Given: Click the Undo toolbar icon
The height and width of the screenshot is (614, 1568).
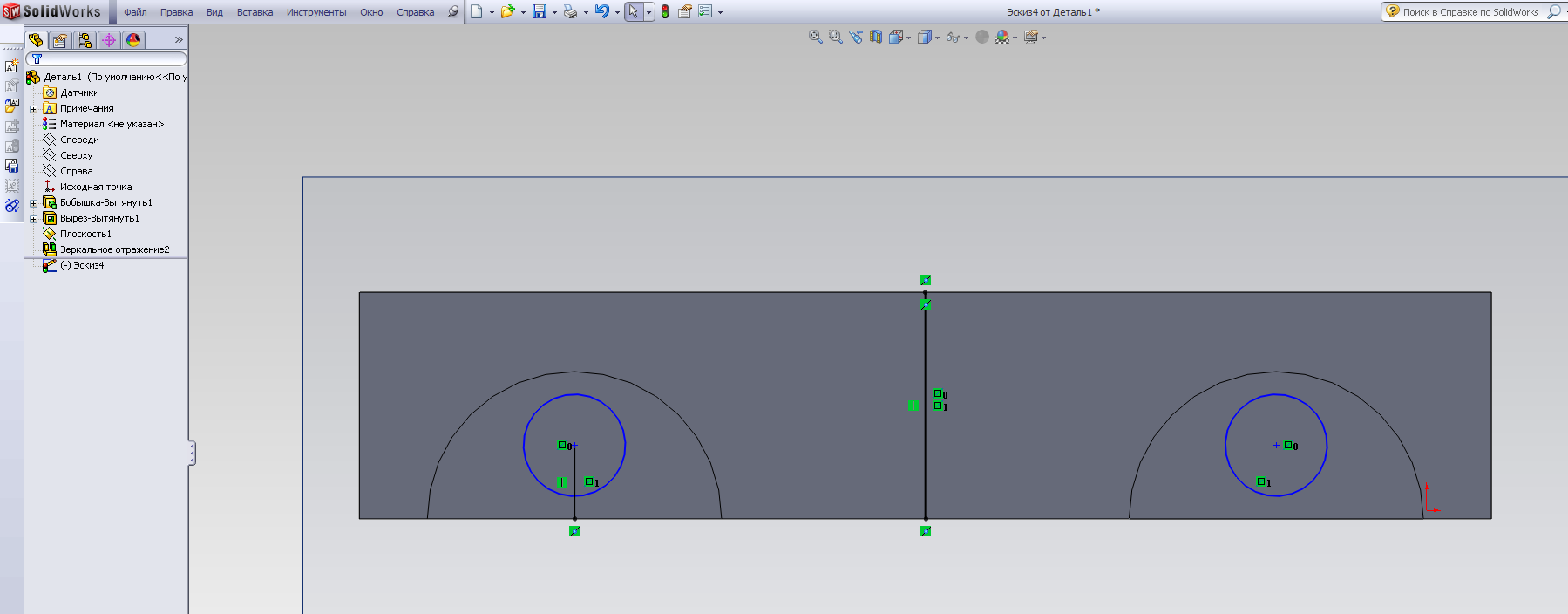Looking at the screenshot, I should [601, 12].
